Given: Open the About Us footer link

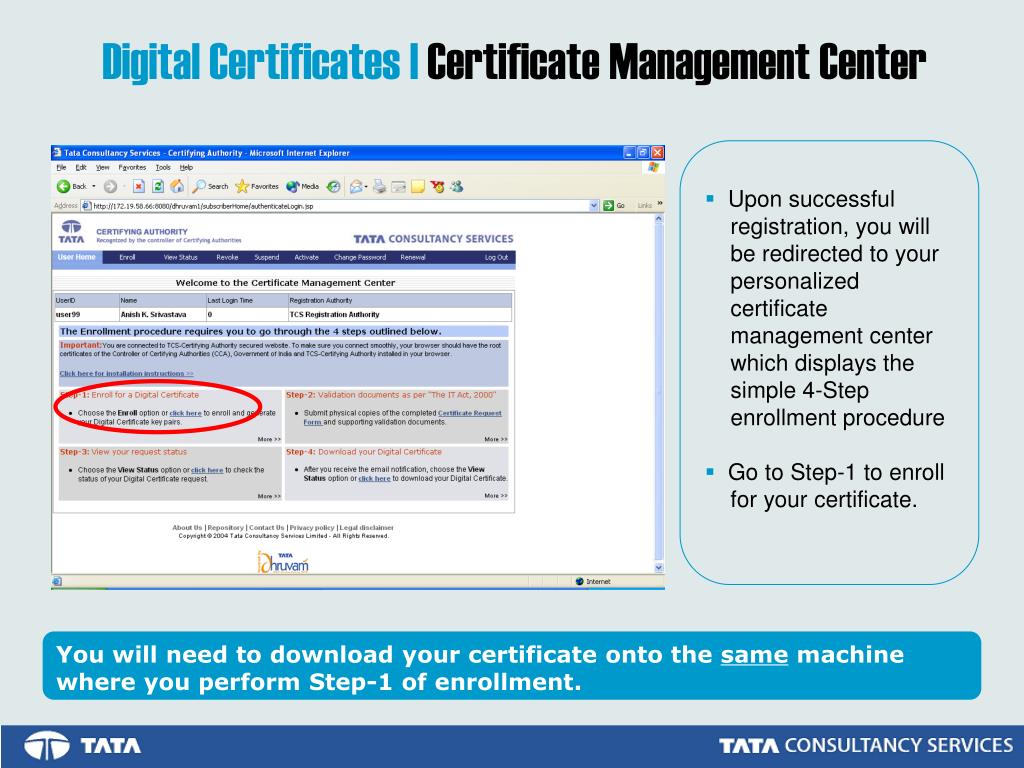Looking at the screenshot, I should tap(187, 528).
